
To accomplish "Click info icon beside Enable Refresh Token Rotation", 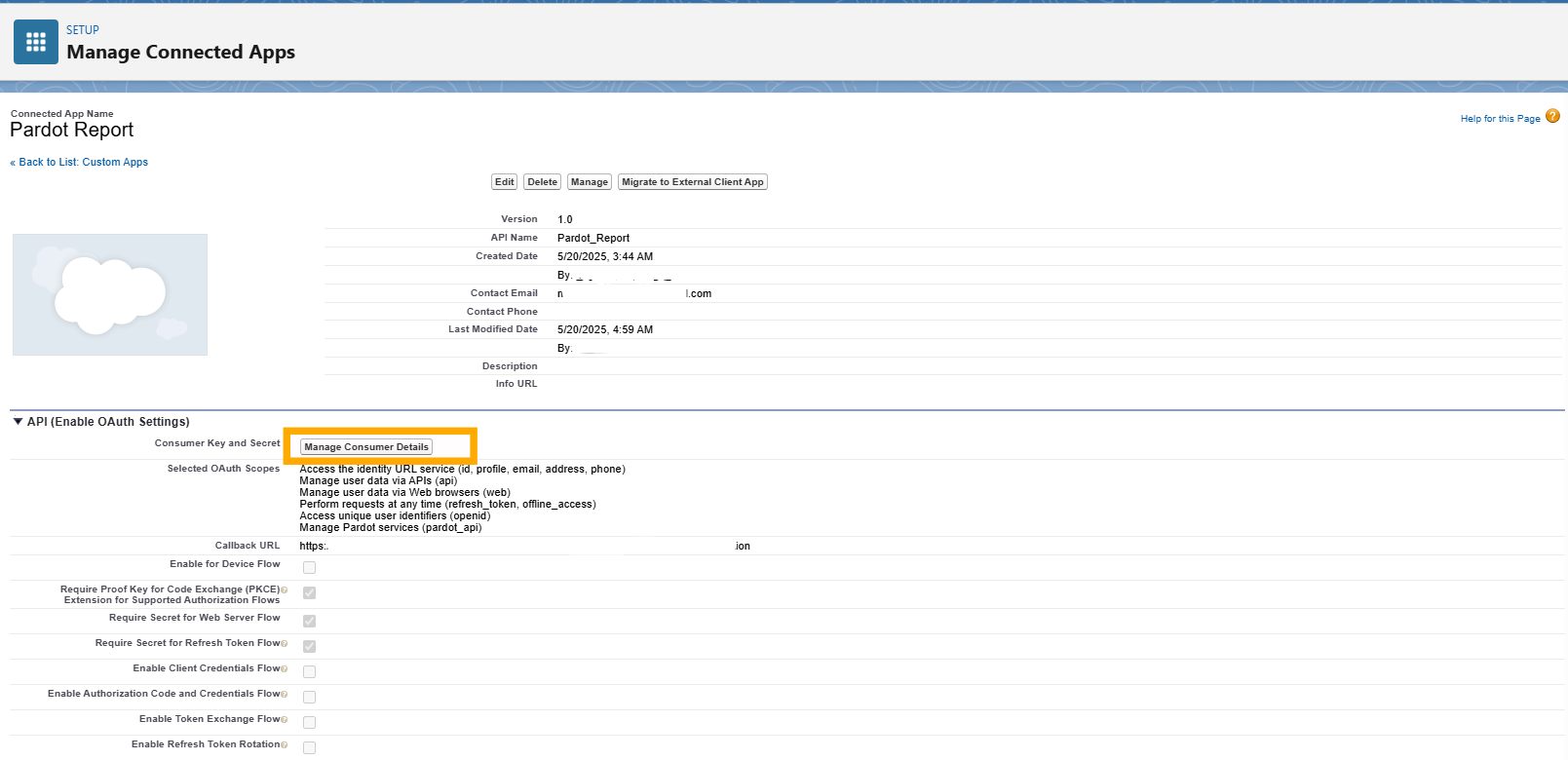I will tap(285, 745).
